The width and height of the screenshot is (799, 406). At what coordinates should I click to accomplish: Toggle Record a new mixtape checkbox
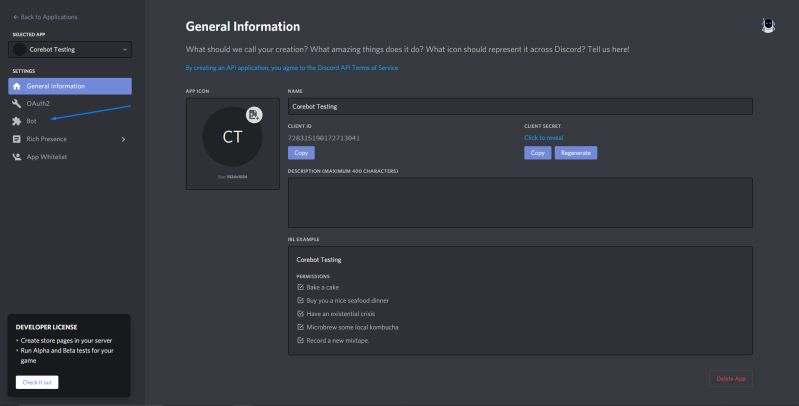click(x=300, y=340)
